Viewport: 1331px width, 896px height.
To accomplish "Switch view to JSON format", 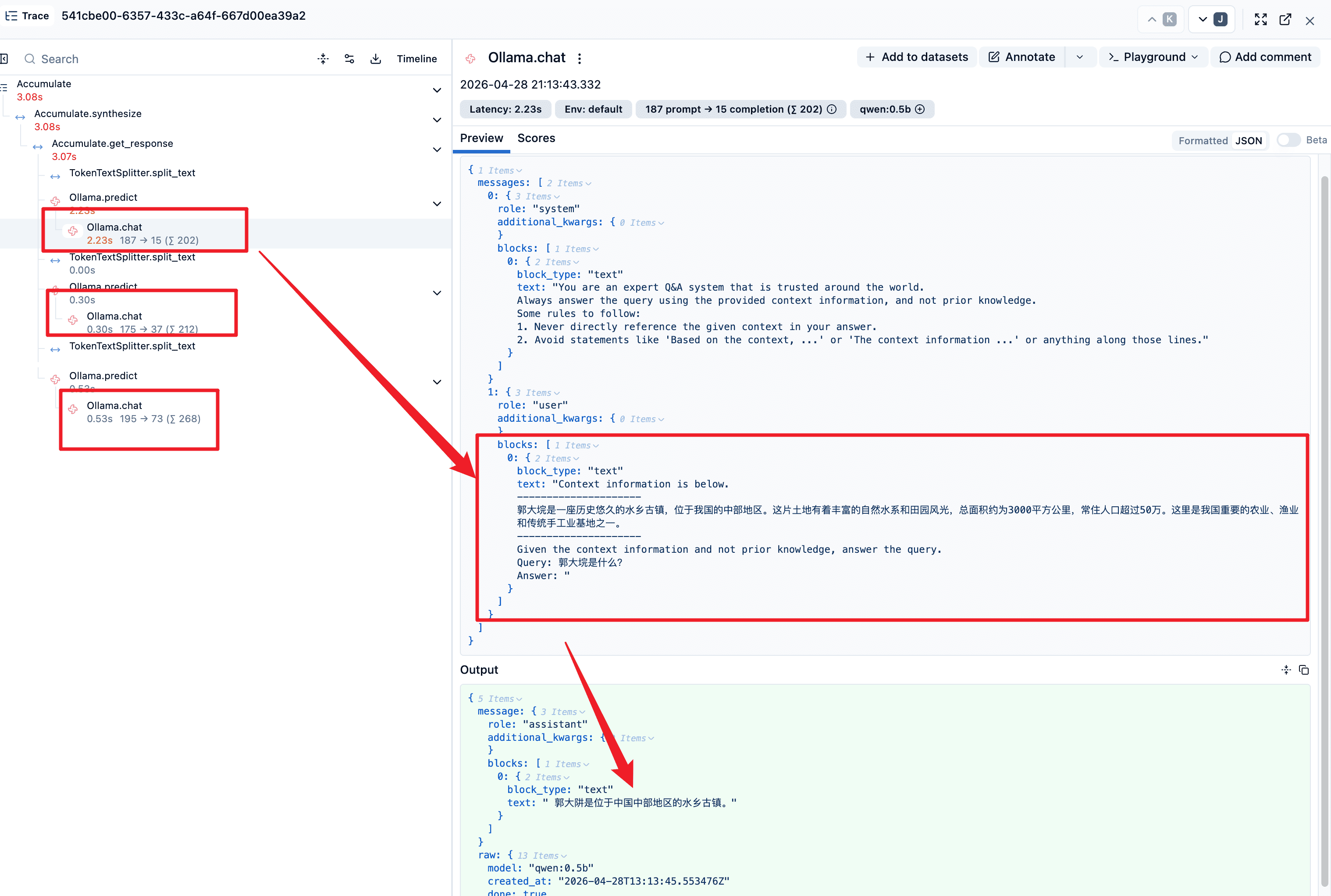I will point(1248,141).
